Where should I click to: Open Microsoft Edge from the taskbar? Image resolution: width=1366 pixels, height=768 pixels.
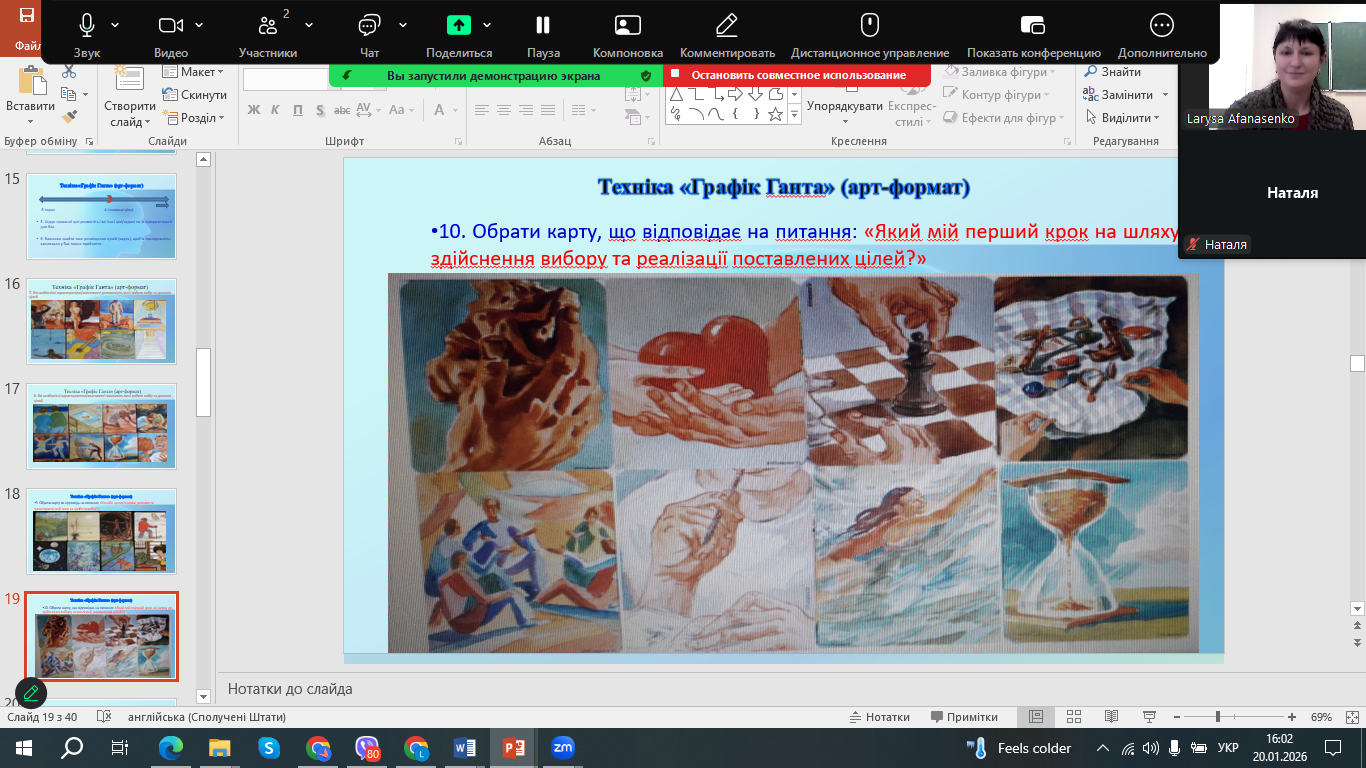(x=171, y=748)
